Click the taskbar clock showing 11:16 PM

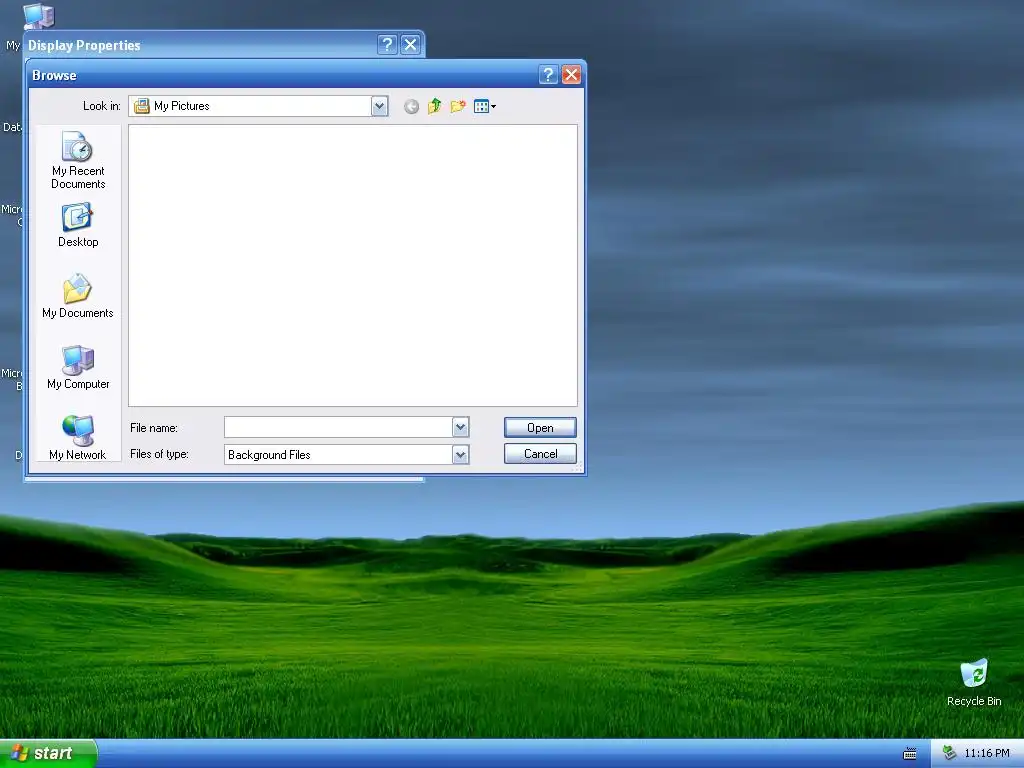coord(987,754)
